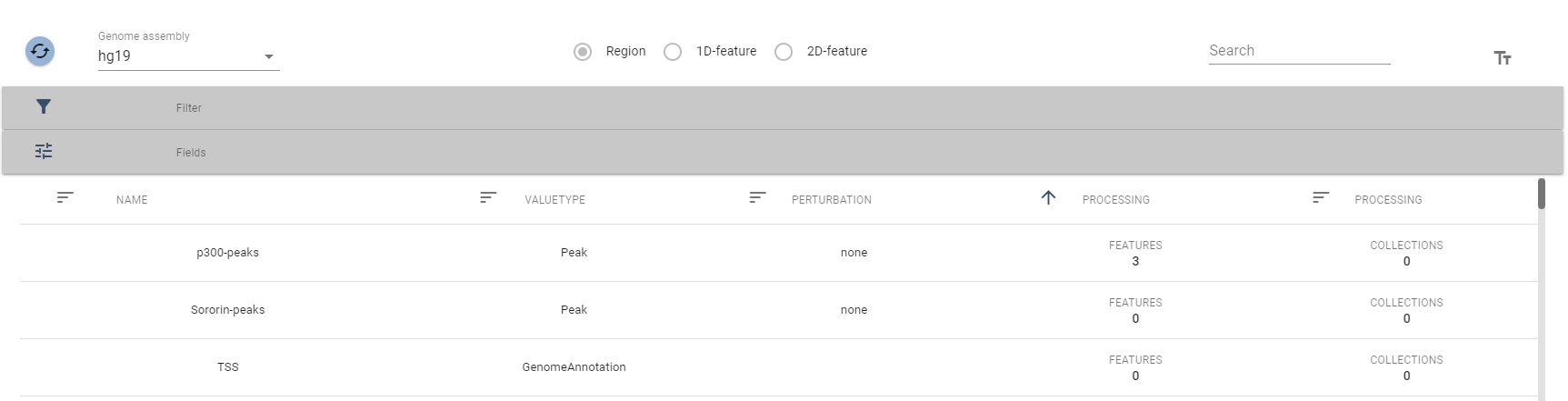Click sort icon beside Valuetype header
Viewport: 1568px width, 401px height.
(x=488, y=197)
